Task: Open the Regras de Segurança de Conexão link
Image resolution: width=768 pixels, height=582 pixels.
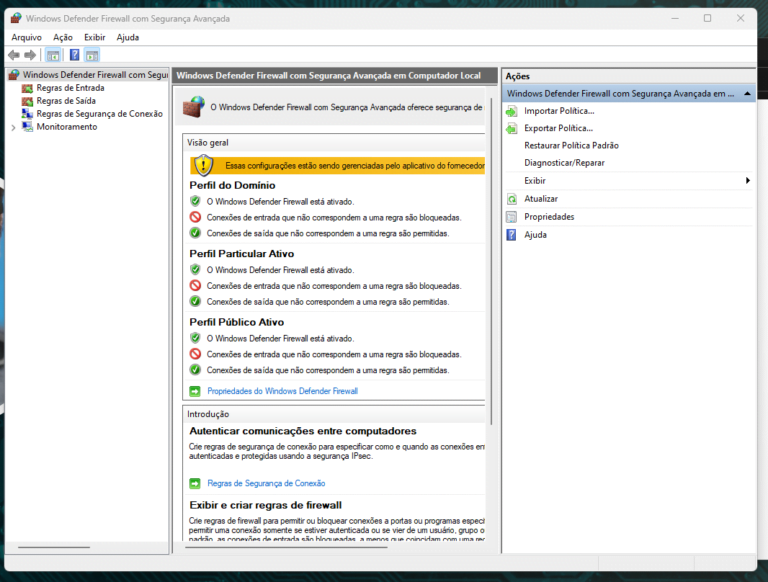Action: [266, 484]
